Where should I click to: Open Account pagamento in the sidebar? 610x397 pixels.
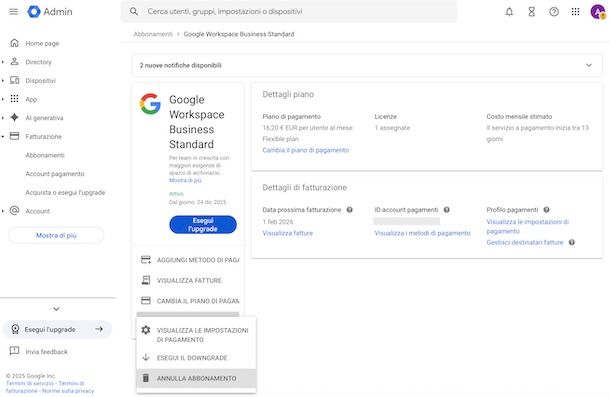pos(55,174)
